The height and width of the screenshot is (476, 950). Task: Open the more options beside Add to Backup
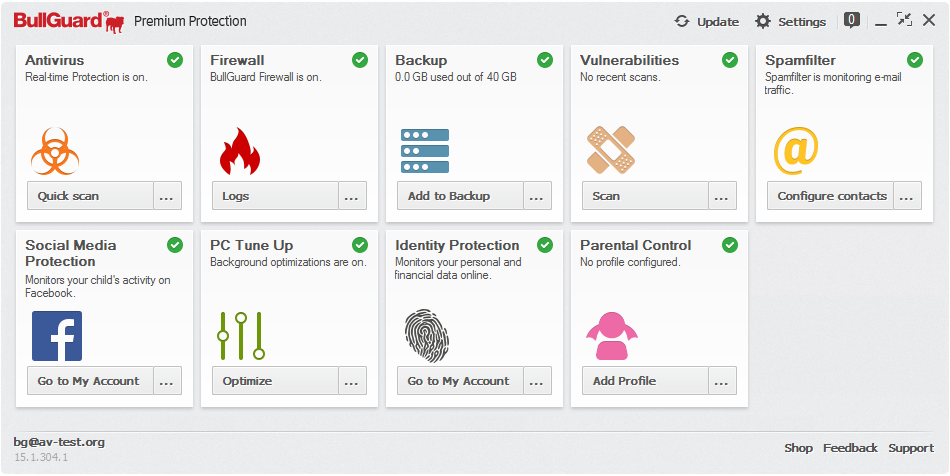(x=537, y=196)
